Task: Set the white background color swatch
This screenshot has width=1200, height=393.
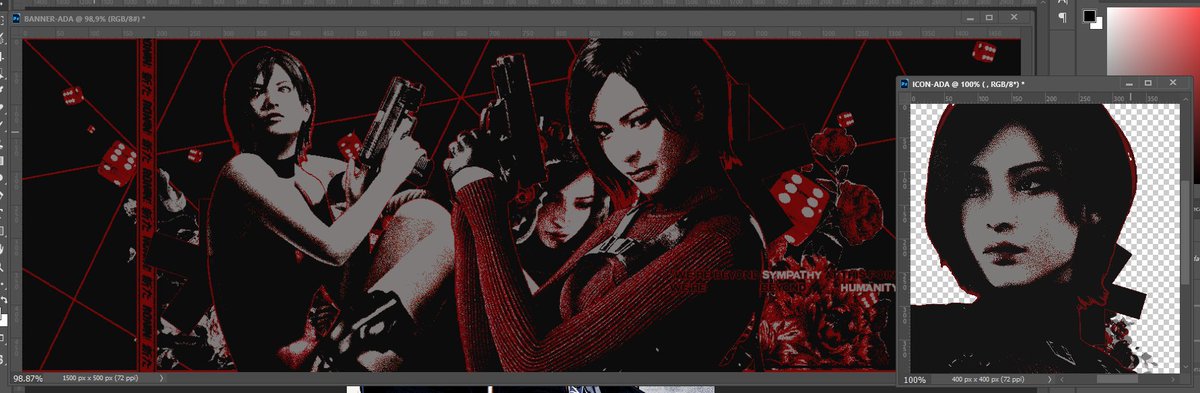Action: pos(1099,25)
